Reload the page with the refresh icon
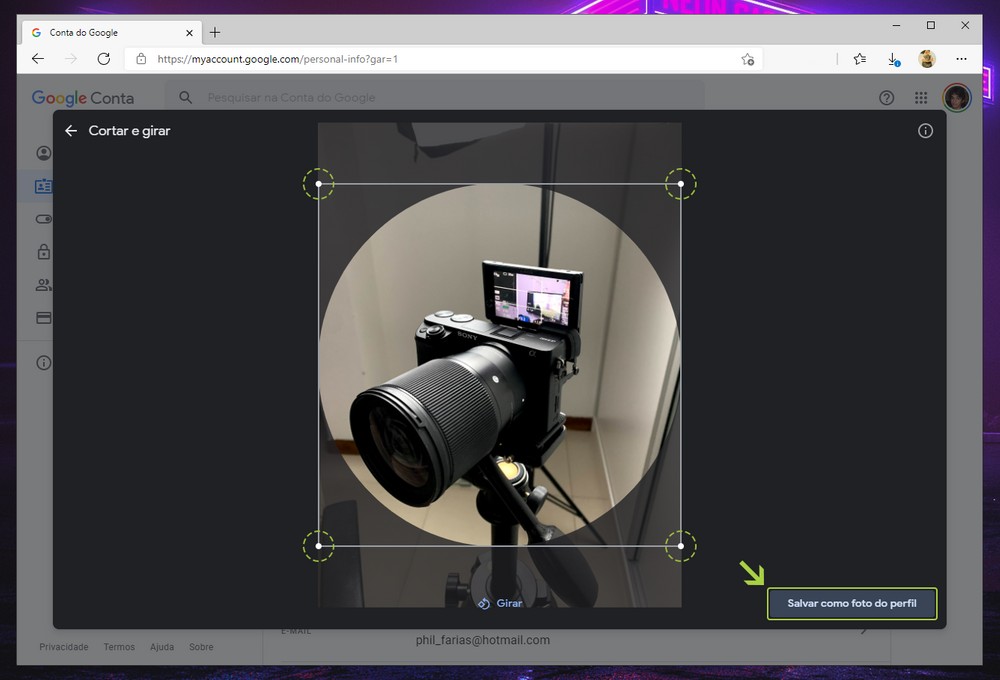Image resolution: width=1000 pixels, height=680 pixels. [103, 59]
